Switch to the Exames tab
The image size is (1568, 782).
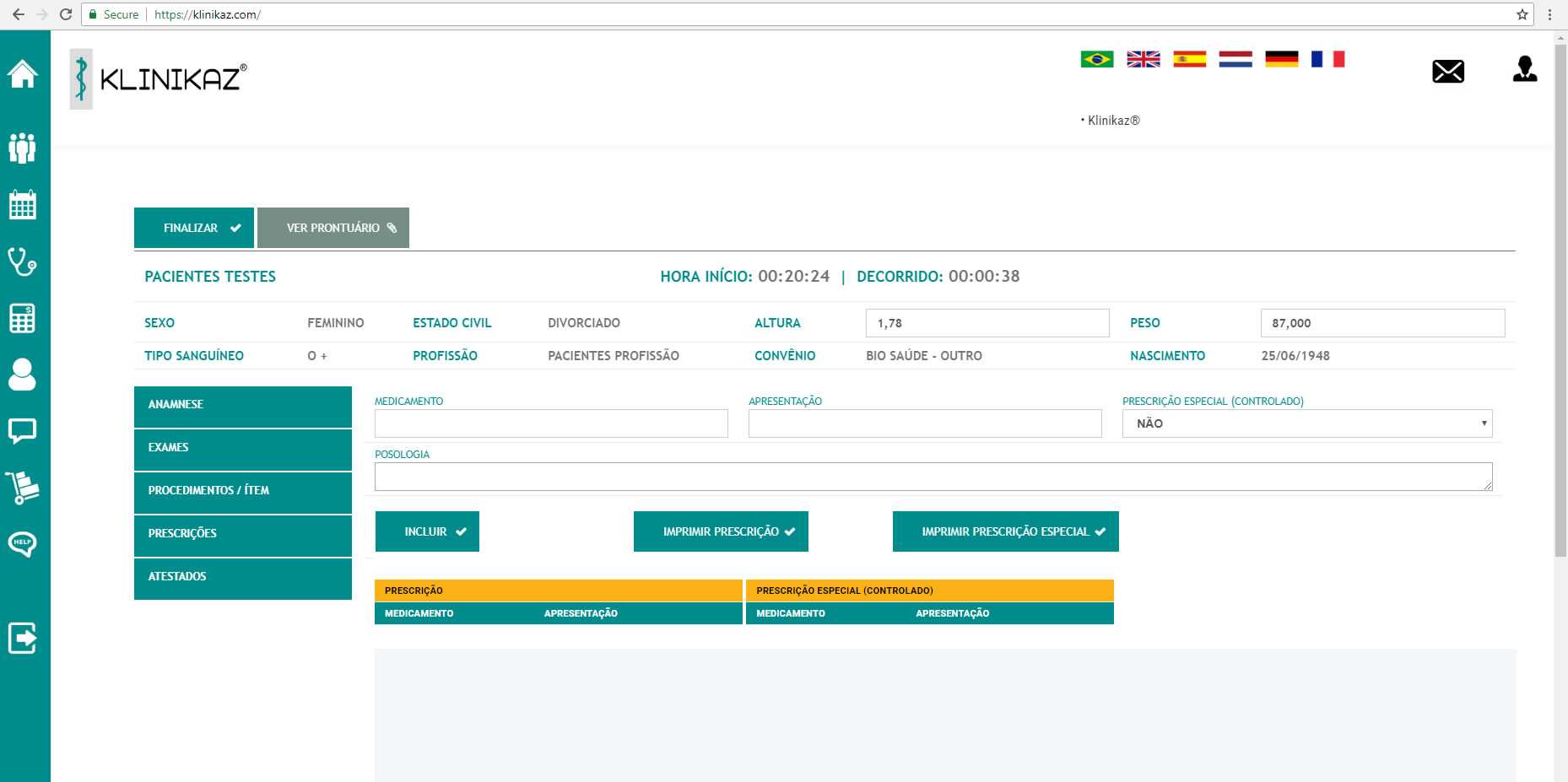[x=243, y=448]
